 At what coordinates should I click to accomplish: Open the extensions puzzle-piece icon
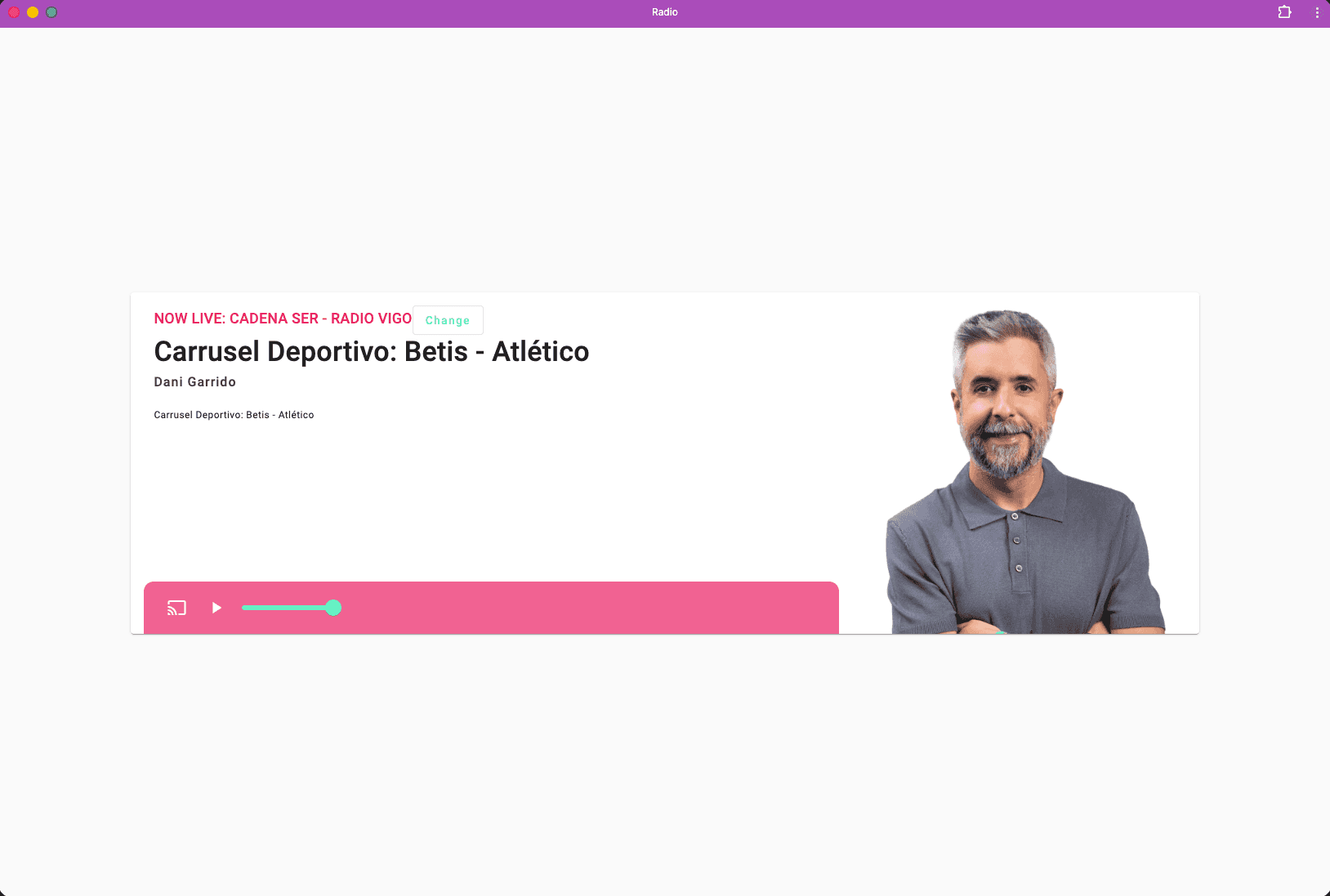[1284, 12]
